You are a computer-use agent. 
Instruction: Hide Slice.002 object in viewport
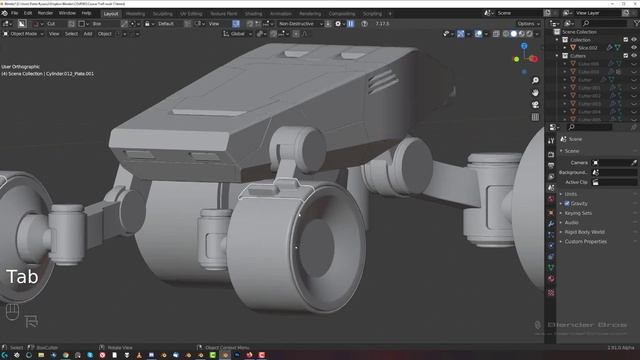tap(634, 48)
